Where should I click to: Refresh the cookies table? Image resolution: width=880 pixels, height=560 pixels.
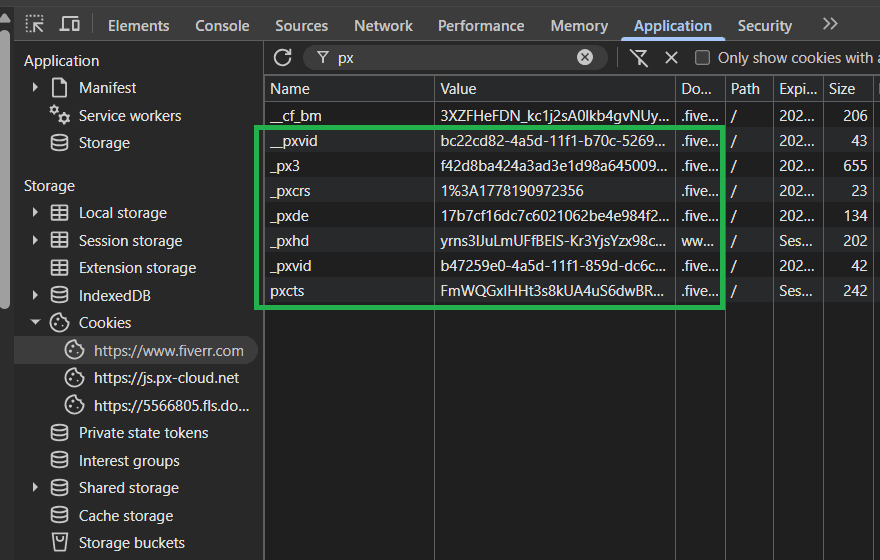tap(283, 58)
